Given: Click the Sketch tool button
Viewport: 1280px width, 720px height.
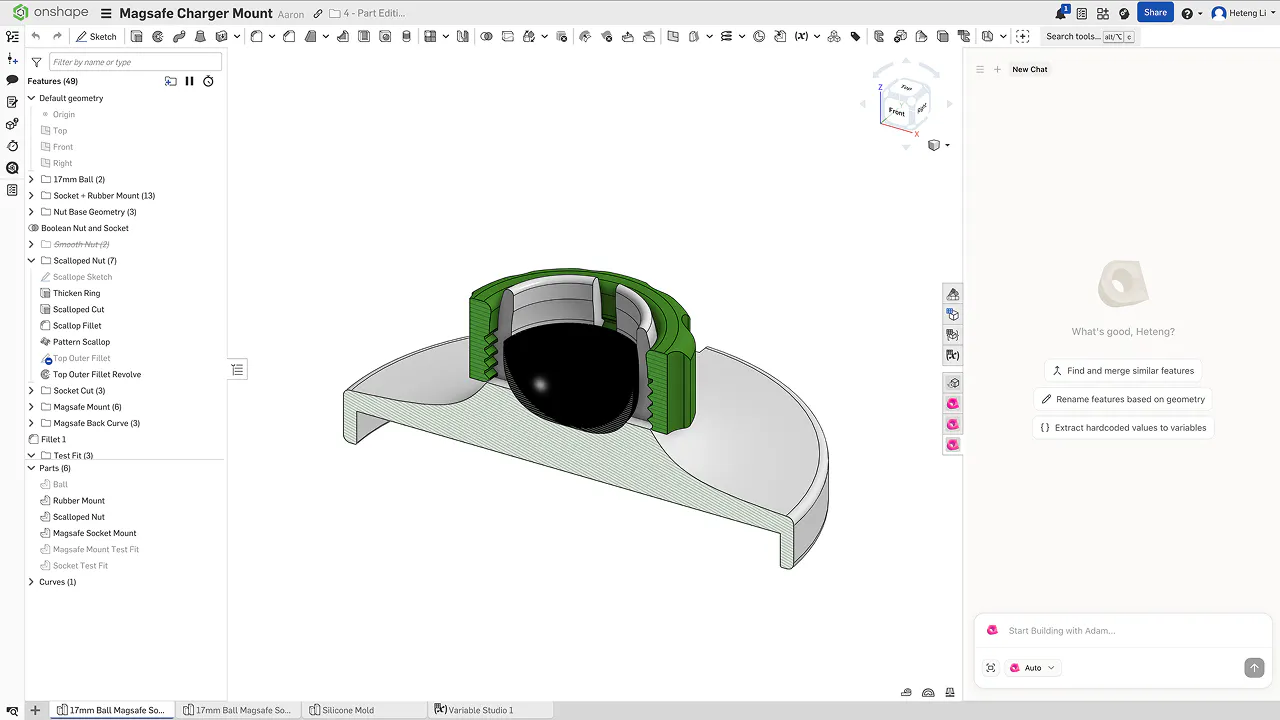Looking at the screenshot, I should tap(97, 36).
